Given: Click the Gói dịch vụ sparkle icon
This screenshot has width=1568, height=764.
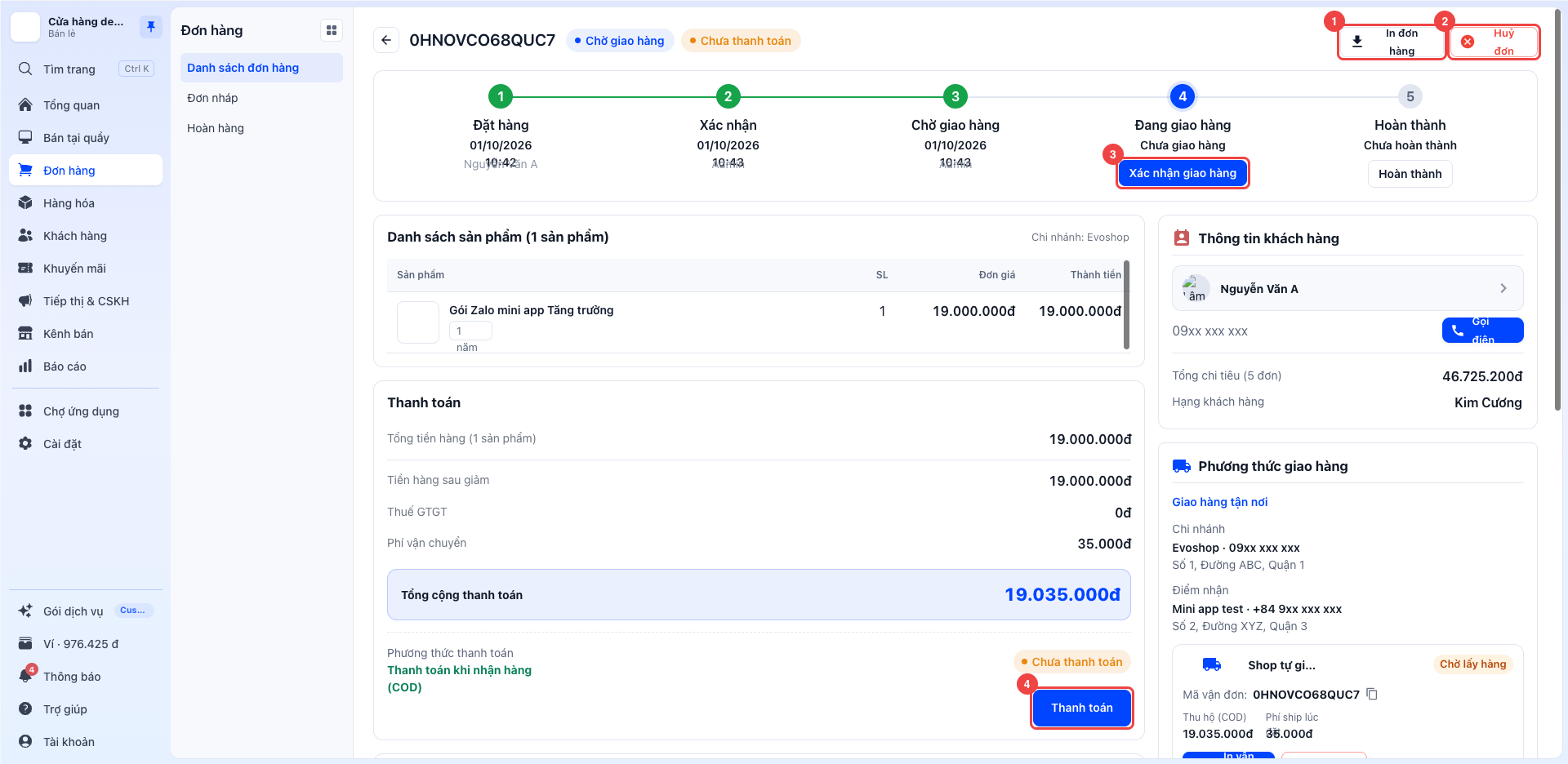Looking at the screenshot, I should 25,611.
